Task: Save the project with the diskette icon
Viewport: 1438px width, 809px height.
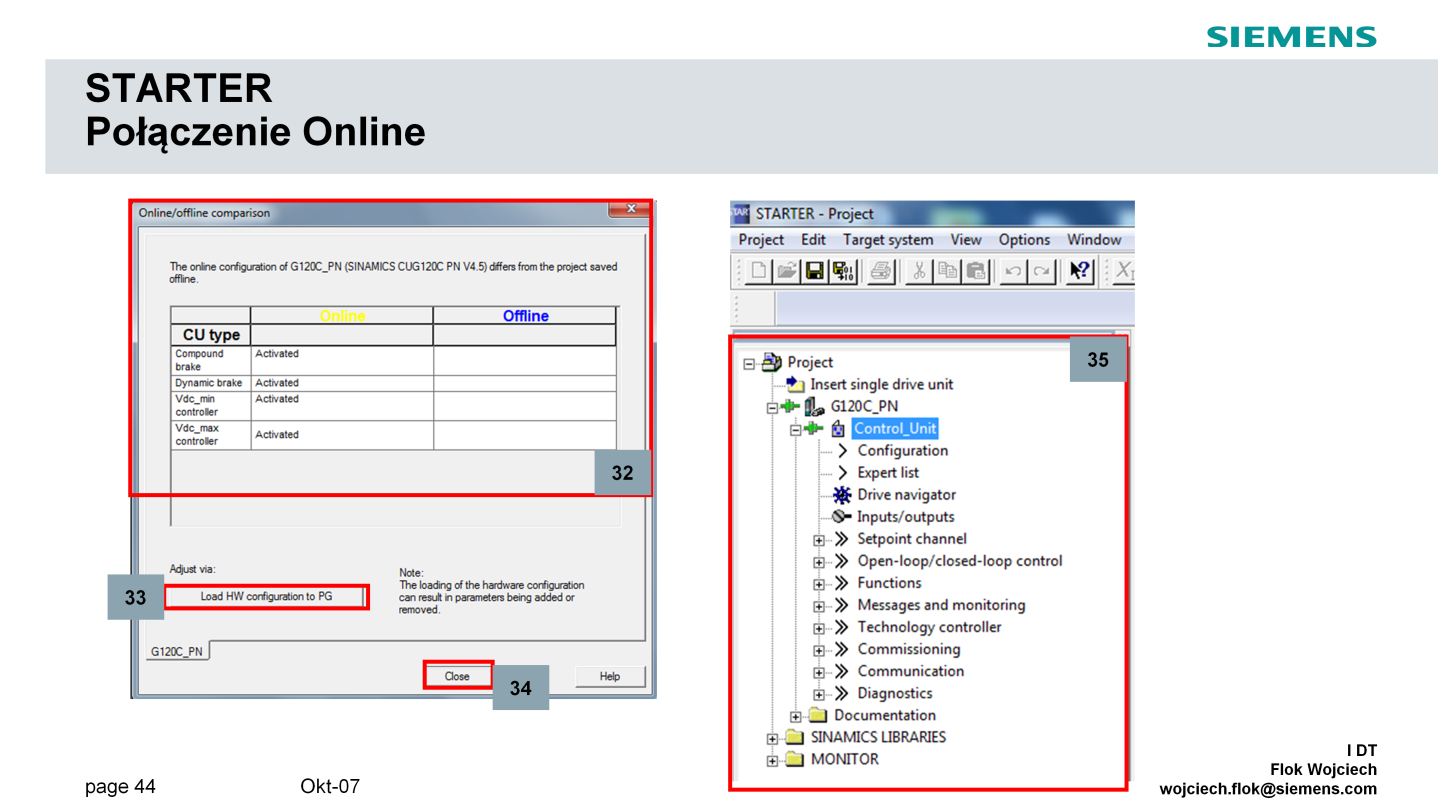Action: pyautogui.click(x=815, y=270)
